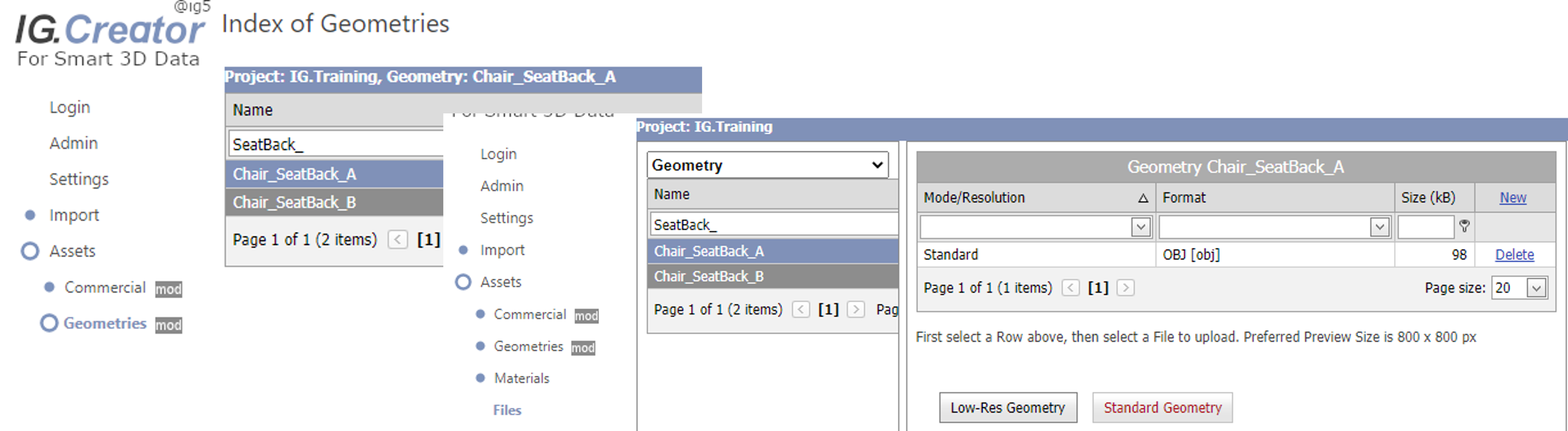
Task: Go to next page in the 1-item pager
Action: pos(1125,287)
